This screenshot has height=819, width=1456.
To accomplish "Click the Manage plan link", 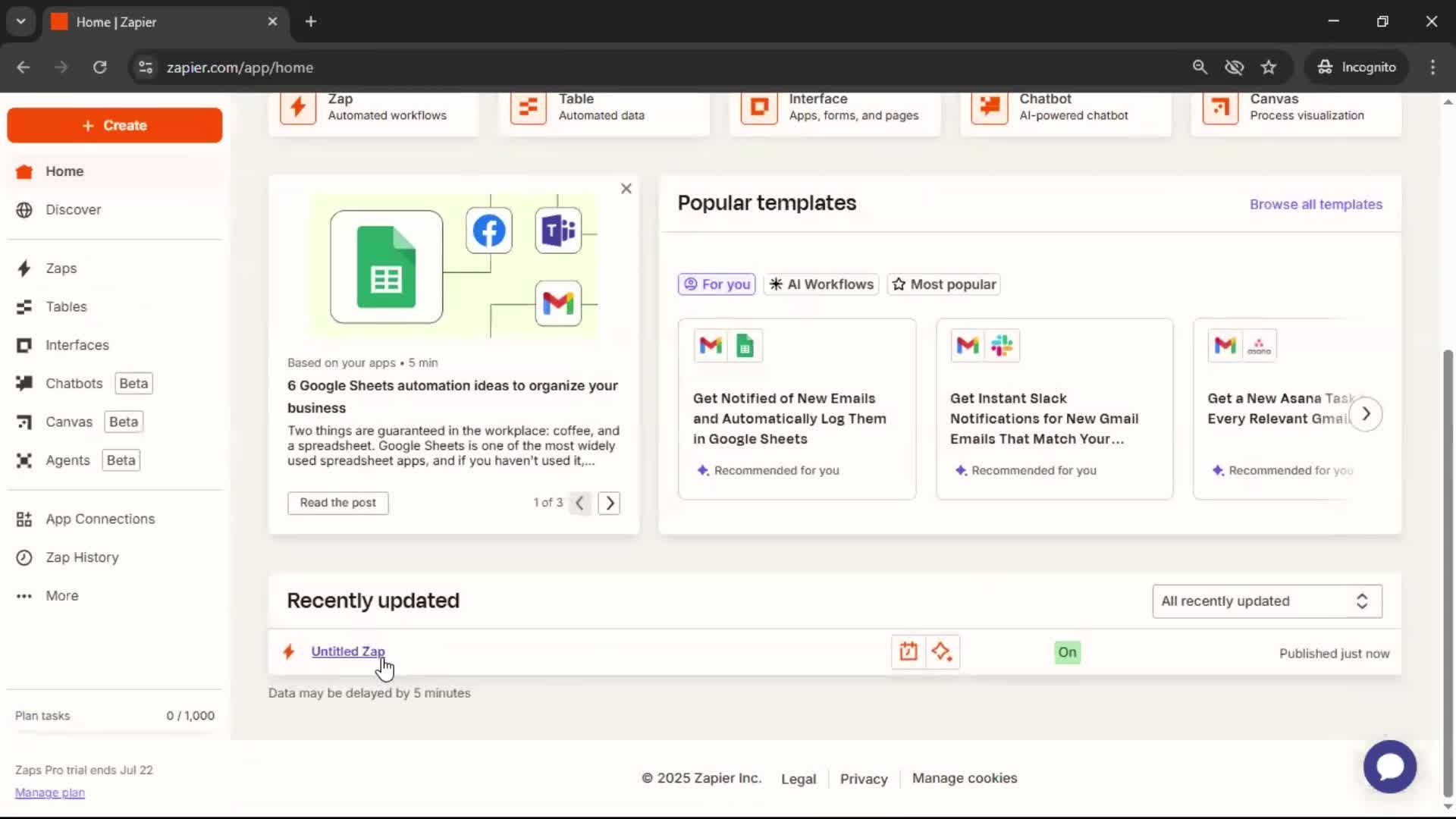I will pos(50,793).
